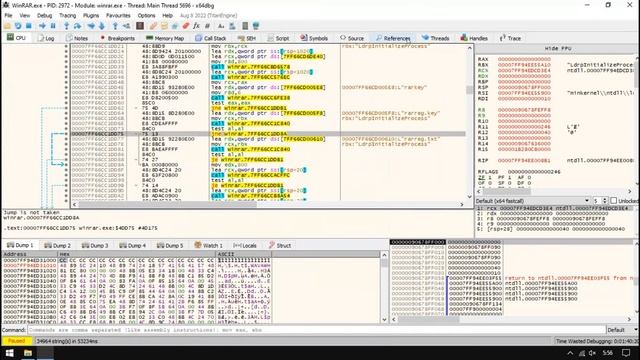Open the Functions fx toolbar icon
Screen dimensions: 640x360
click(196, 26)
